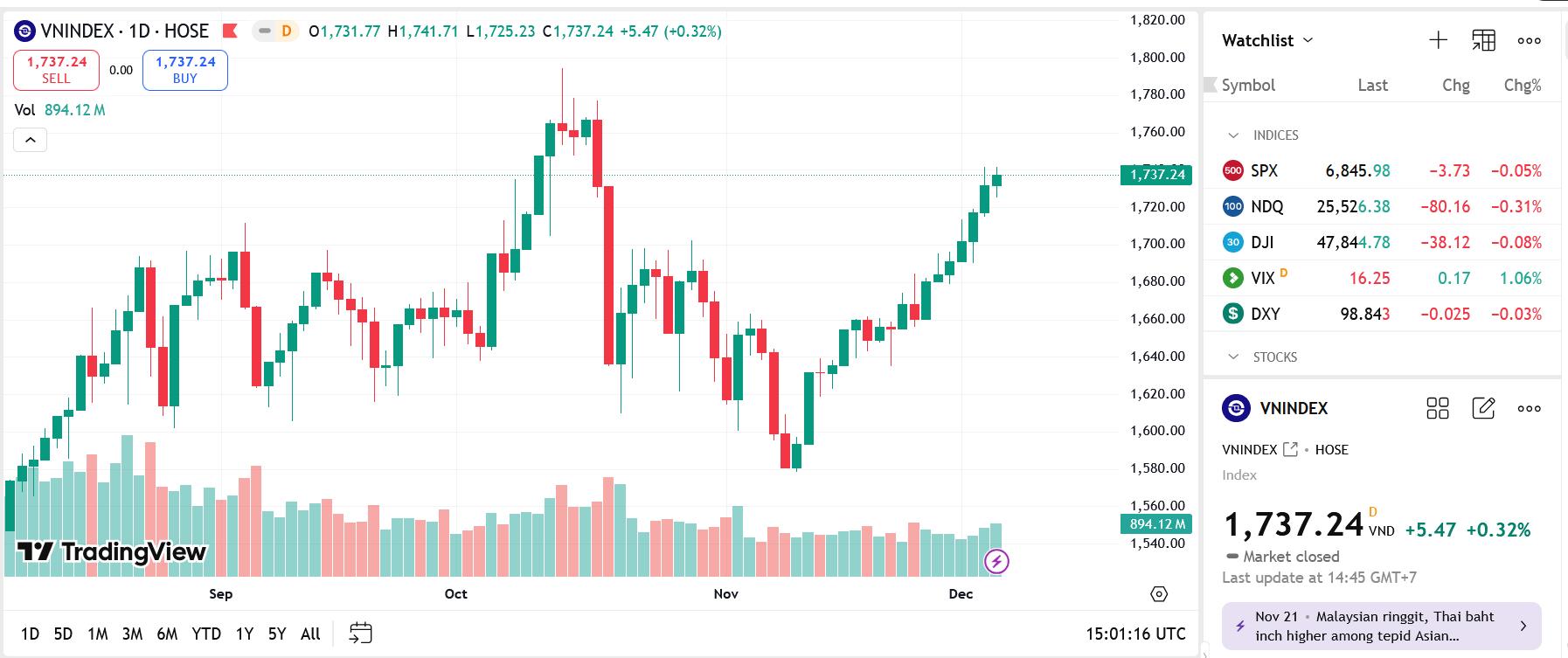This screenshot has height=658, width=1568.
Task: Open the go-to-date calendar icon
Action: pos(360,634)
